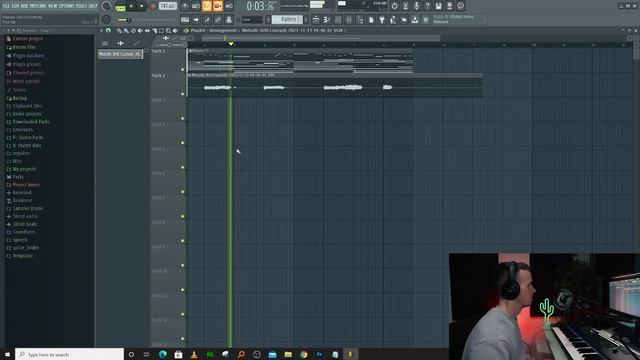The width and height of the screenshot is (640, 360).
Task: Click the master pitch knob
Action: tap(107, 20)
